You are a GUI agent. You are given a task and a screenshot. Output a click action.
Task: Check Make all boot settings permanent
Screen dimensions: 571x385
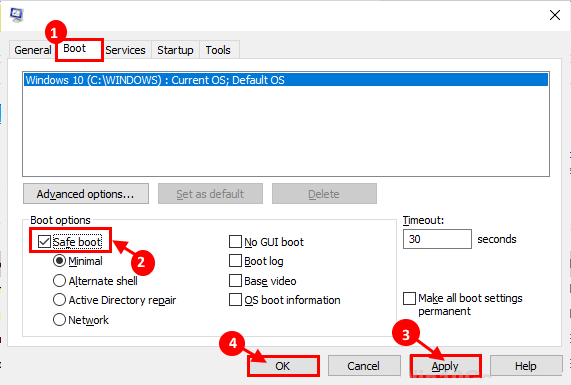pos(409,298)
